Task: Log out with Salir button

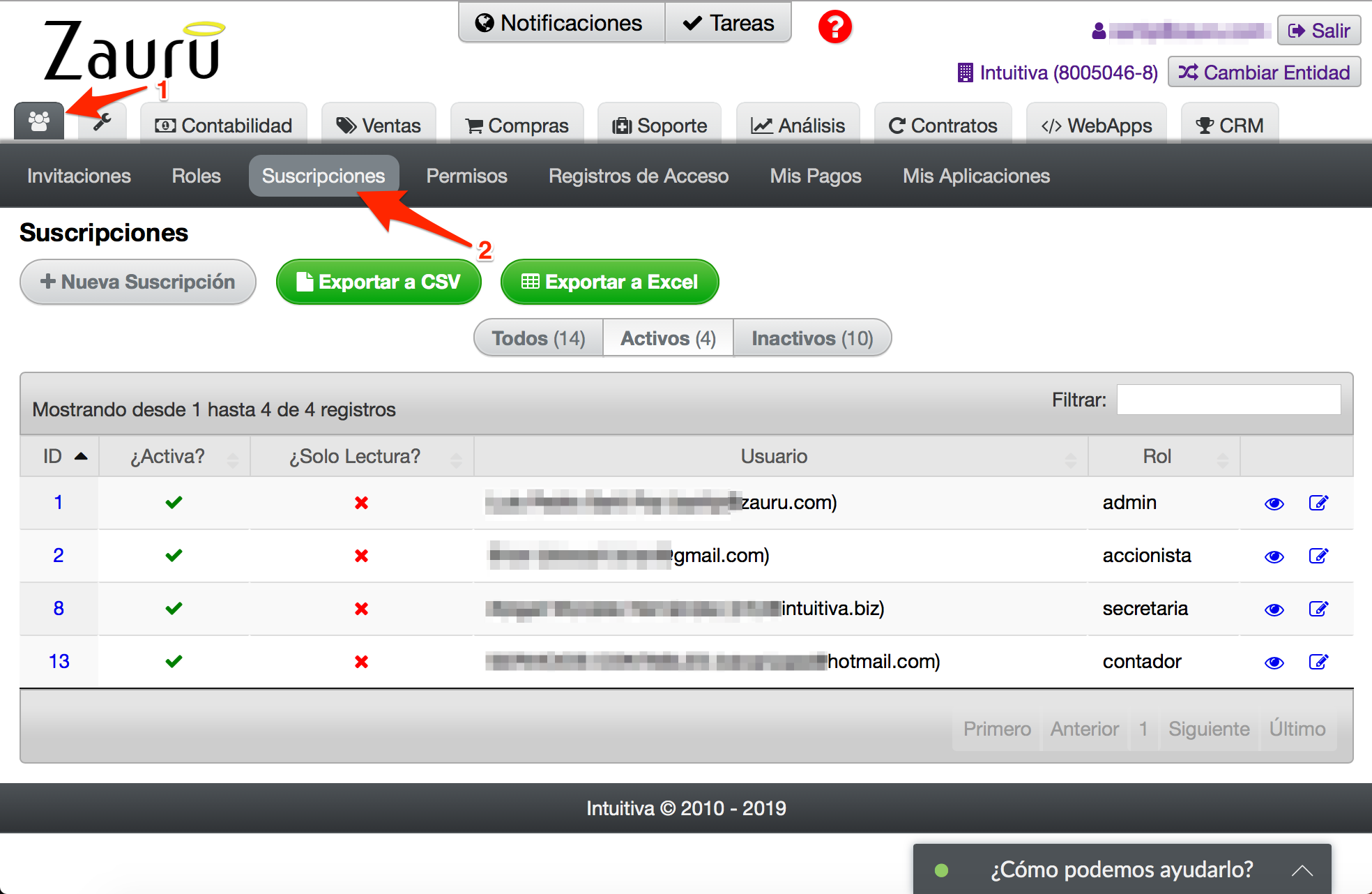Action: (x=1319, y=31)
